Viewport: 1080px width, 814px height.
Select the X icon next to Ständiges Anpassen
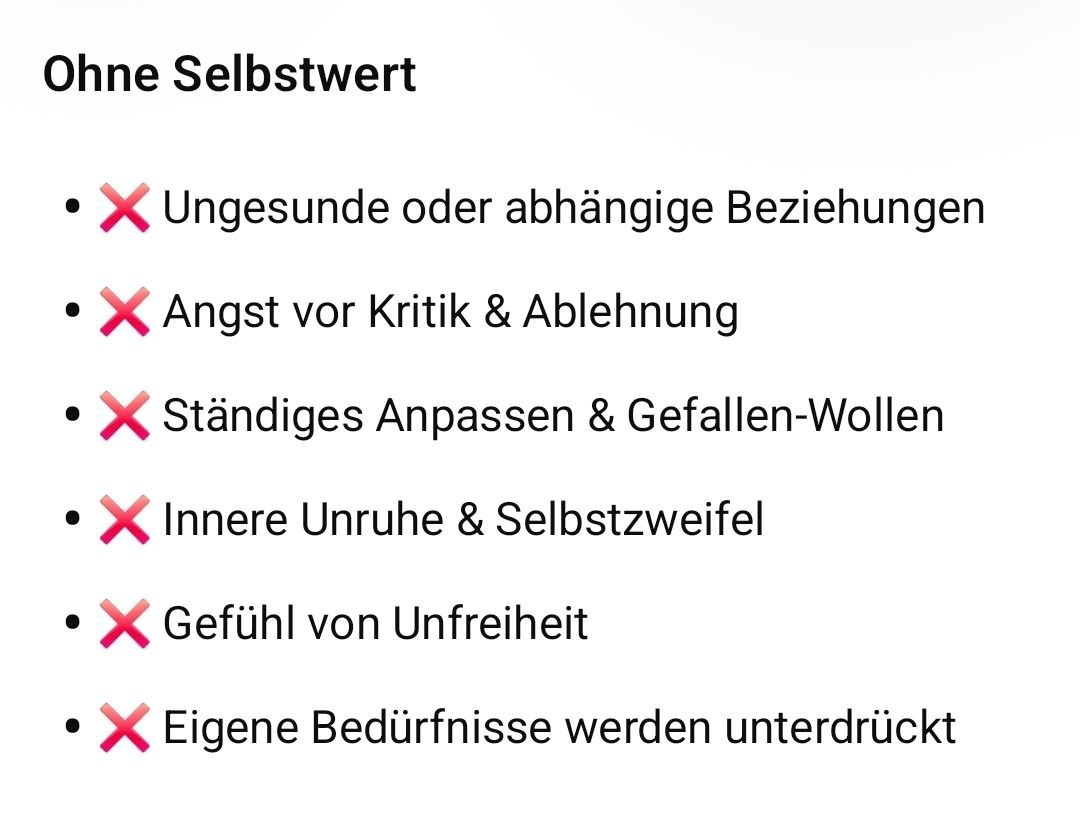click(x=124, y=417)
